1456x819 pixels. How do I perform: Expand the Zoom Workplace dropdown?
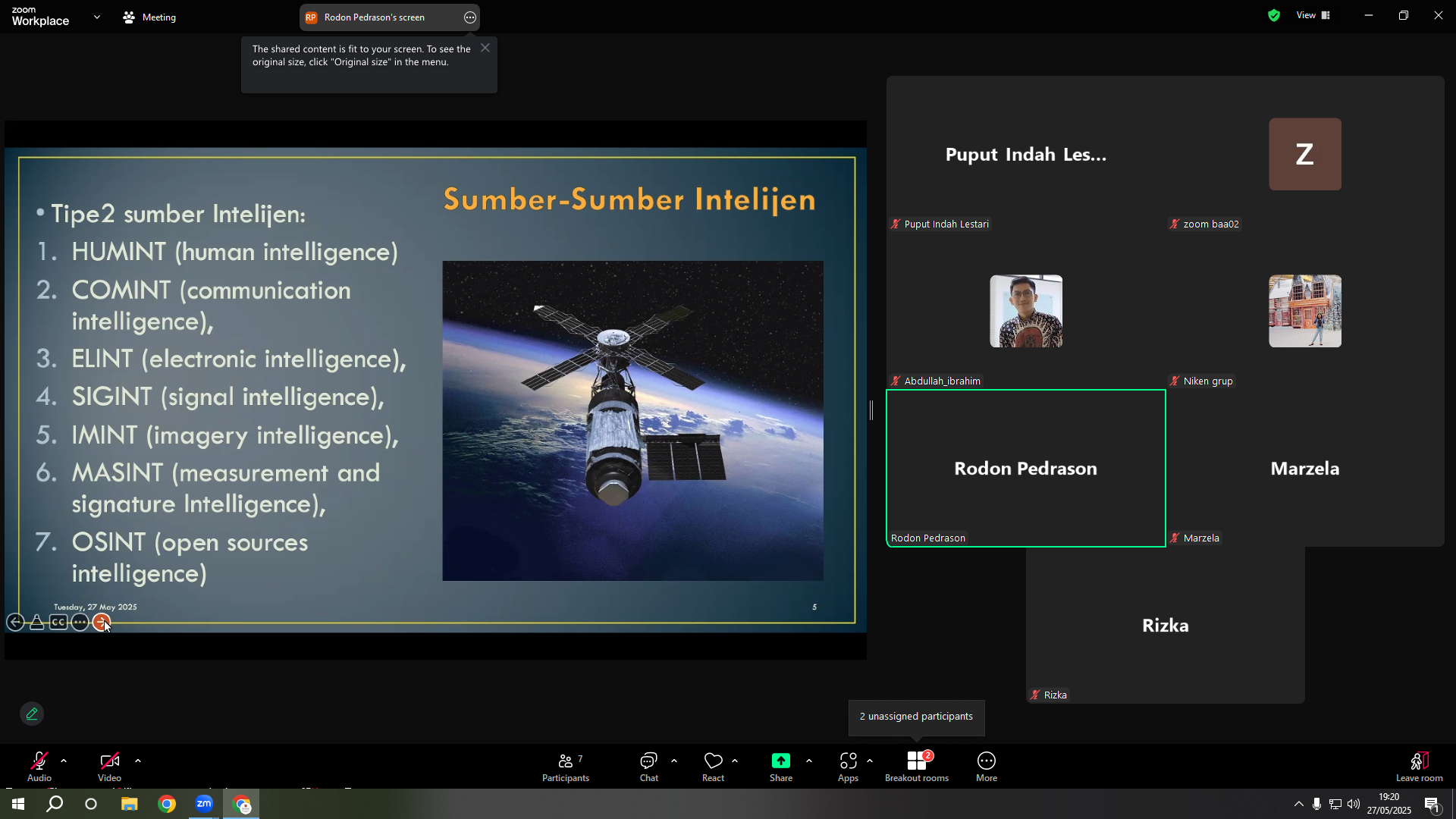[x=97, y=17]
